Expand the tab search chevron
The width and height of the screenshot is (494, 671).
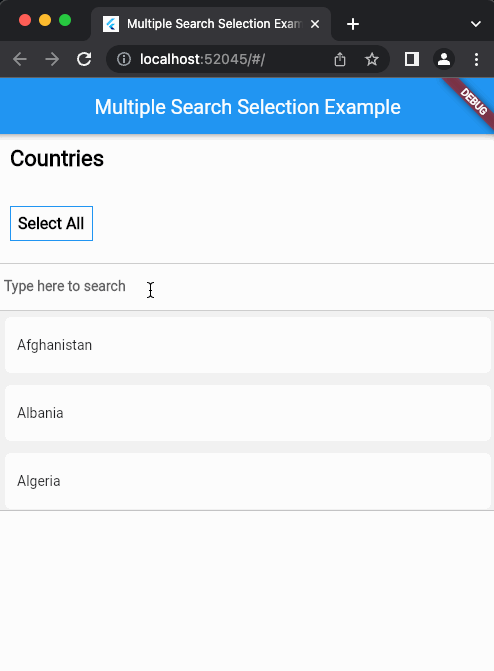click(x=476, y=24)
